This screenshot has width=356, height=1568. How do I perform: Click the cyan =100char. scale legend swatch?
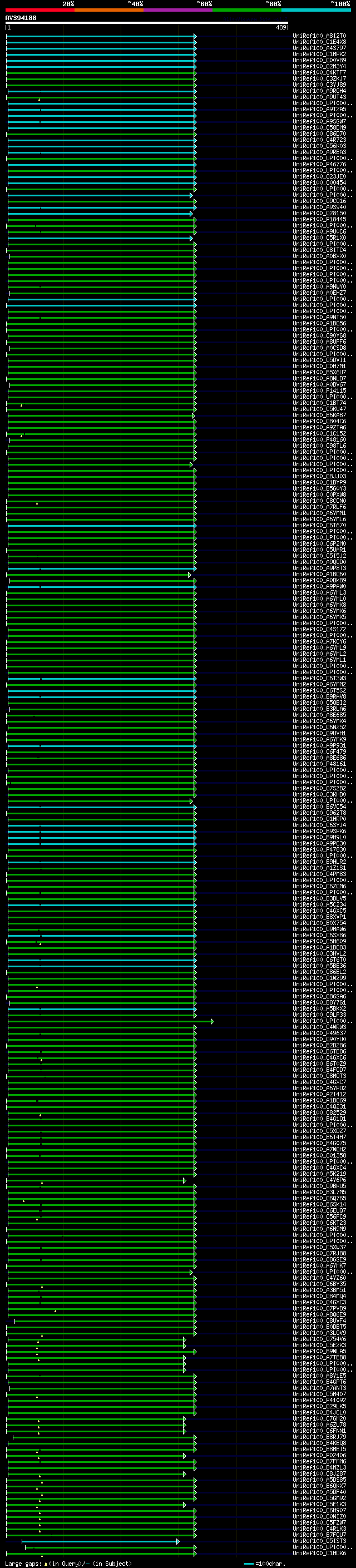(248, 1564)
